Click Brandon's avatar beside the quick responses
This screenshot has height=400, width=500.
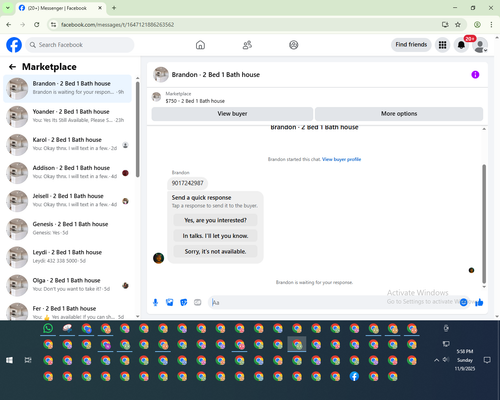pyautogui.click(x=158, y=258)
